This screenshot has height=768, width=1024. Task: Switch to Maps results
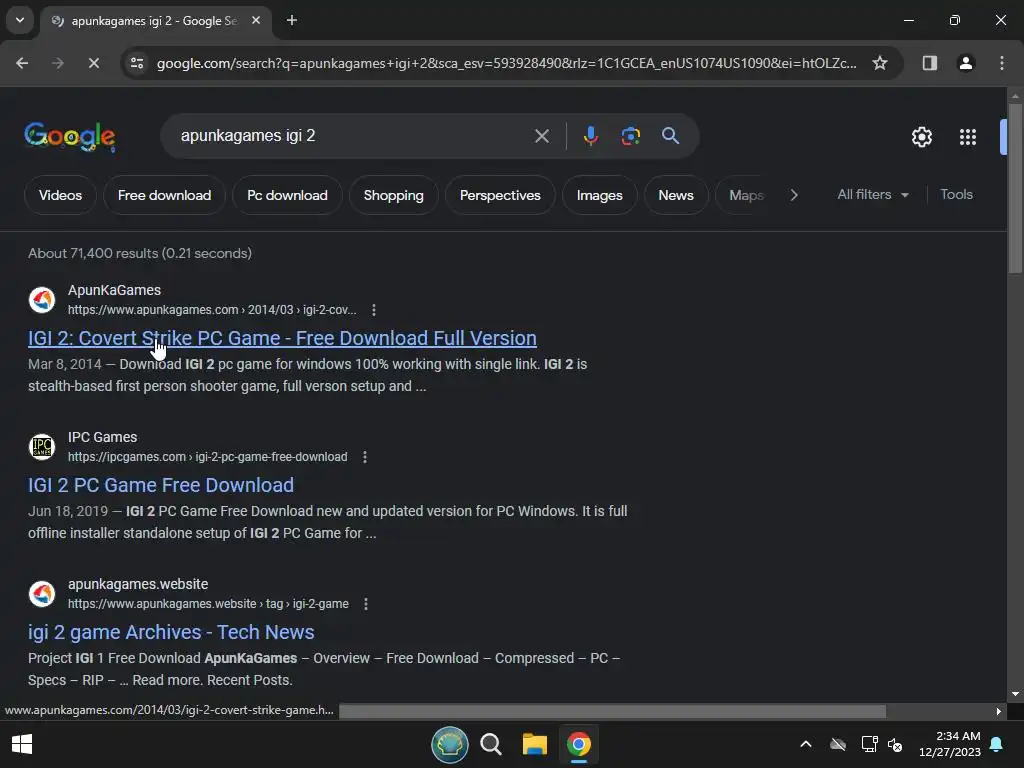click(746, 195)
